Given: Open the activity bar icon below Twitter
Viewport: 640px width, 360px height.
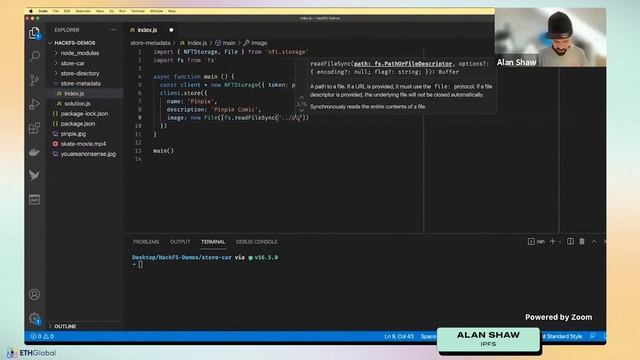Looking at the screenshot, I should (x=35, y=200).
